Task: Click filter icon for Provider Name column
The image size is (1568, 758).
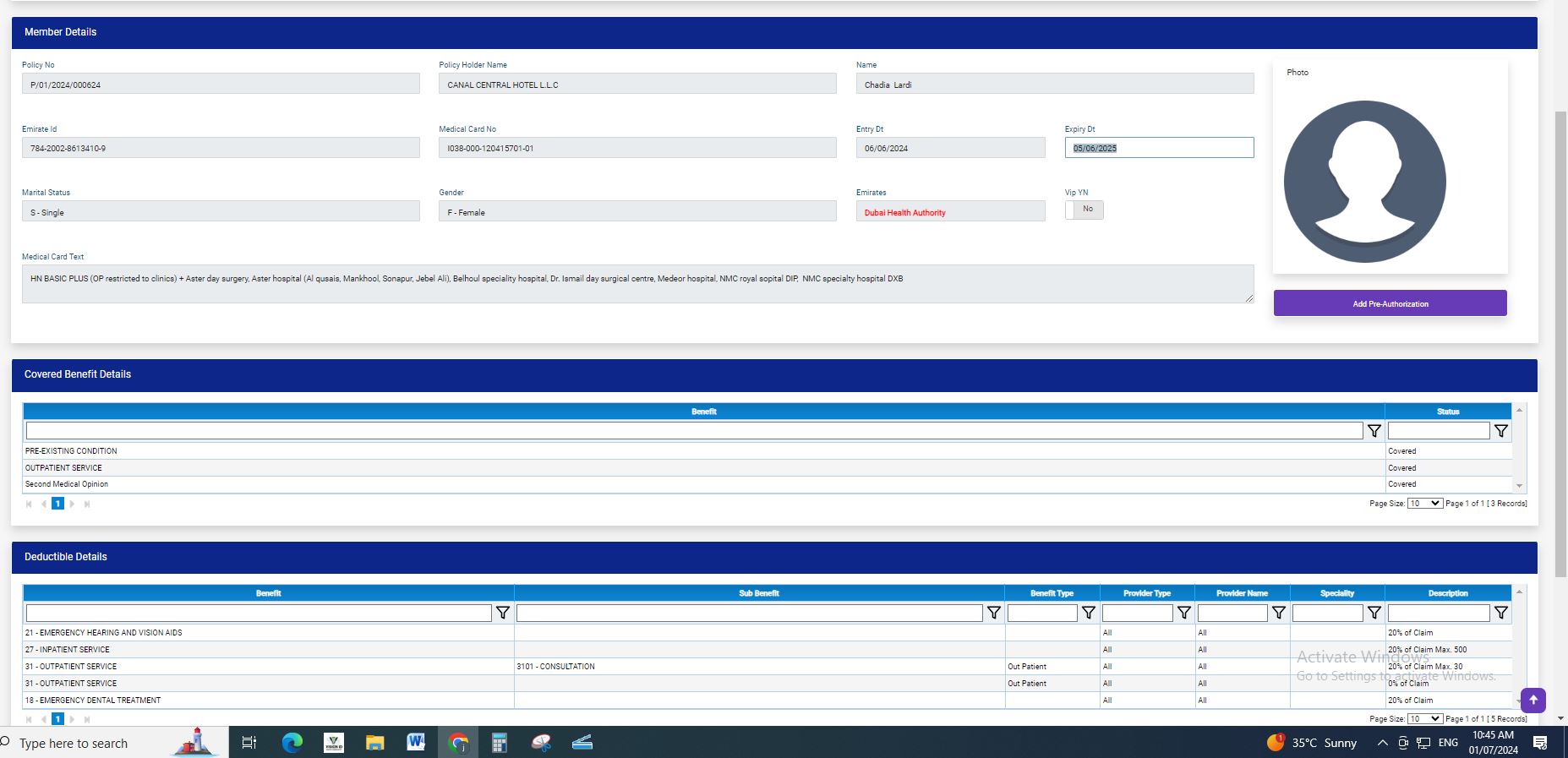Action: click(x=1279, y=613)
